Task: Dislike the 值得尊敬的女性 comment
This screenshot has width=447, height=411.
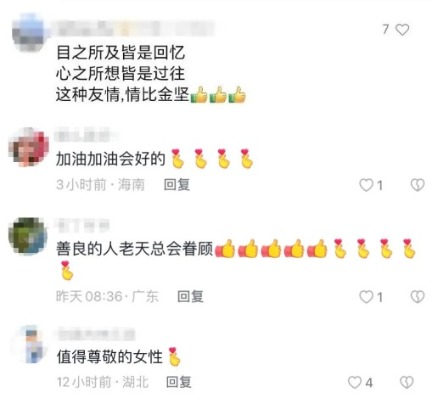Action: tap(407, 382)
